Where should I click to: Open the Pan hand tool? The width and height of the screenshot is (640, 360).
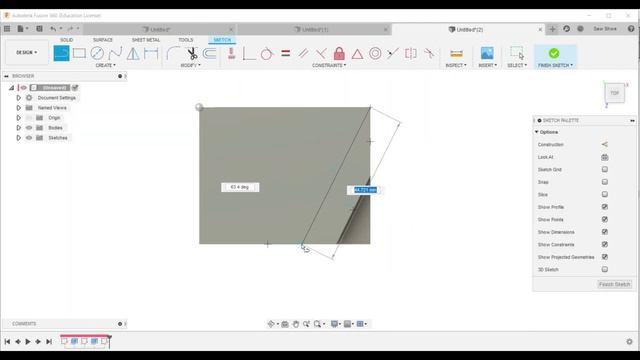296,324
